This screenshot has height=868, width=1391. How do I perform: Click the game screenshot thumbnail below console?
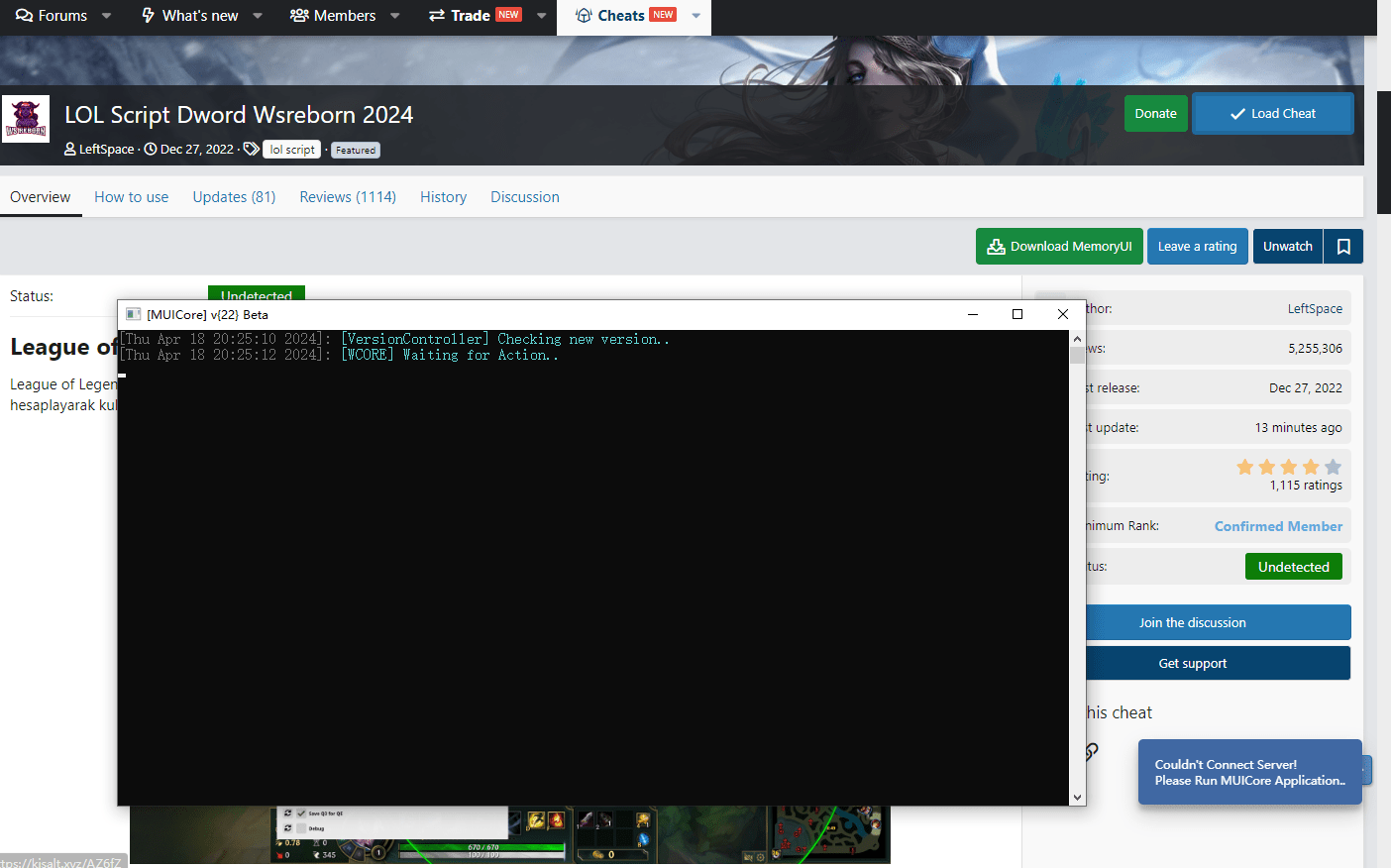510,834
